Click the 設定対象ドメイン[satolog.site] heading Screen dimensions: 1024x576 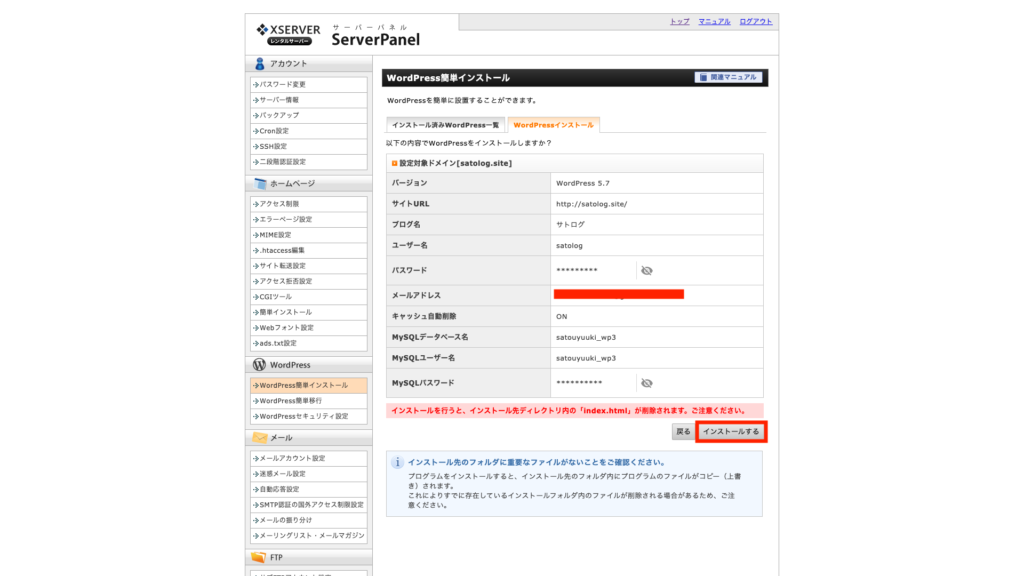(x=455, y=163)
